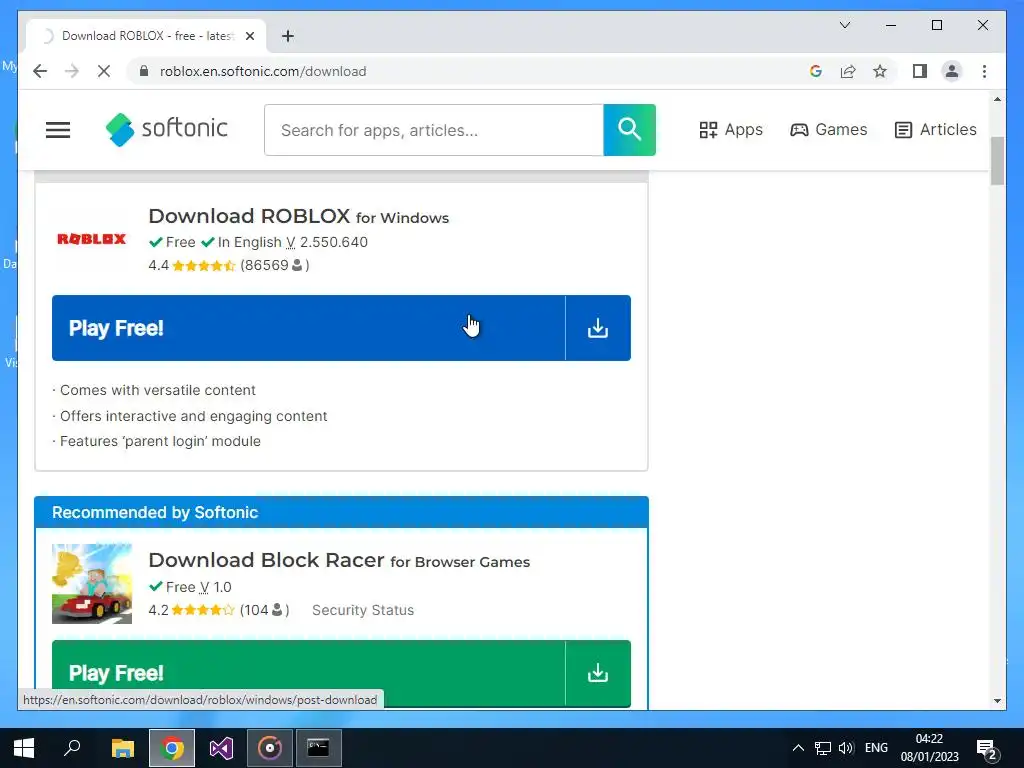Open tab search dropdown
Screen dimensions: 1024x768
844,25
